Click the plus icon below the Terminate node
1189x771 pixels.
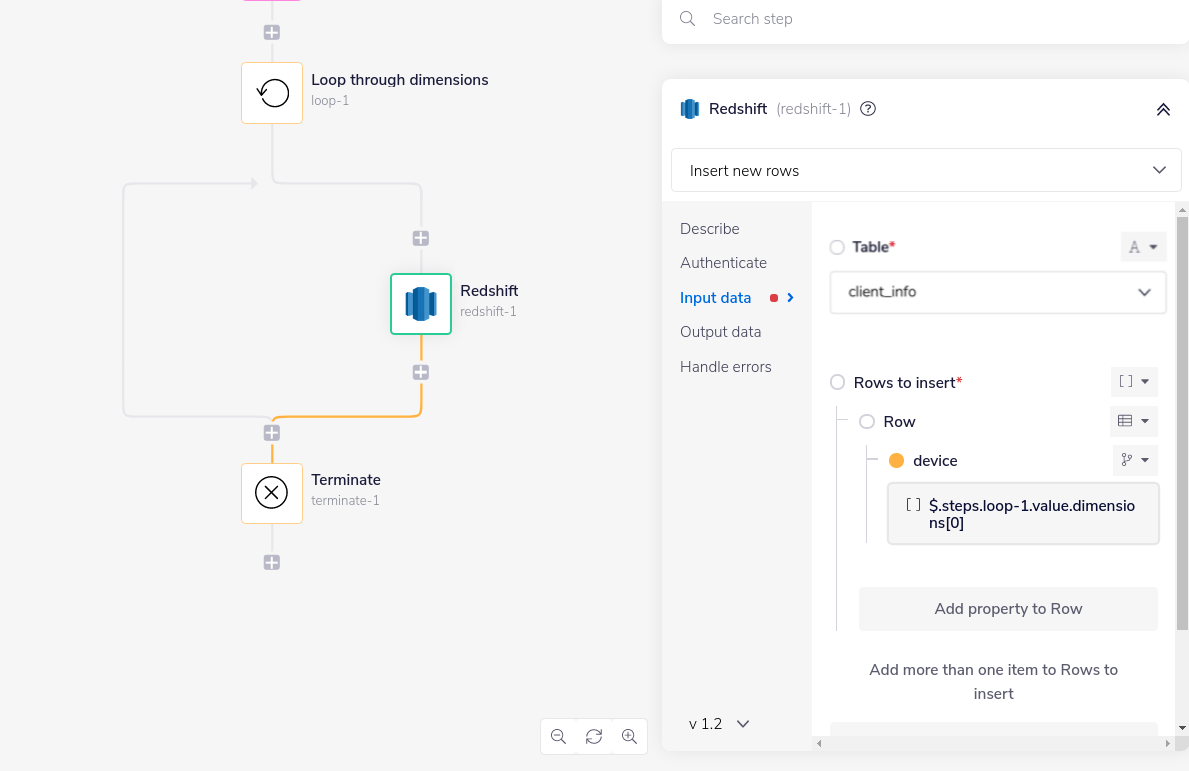271,562
